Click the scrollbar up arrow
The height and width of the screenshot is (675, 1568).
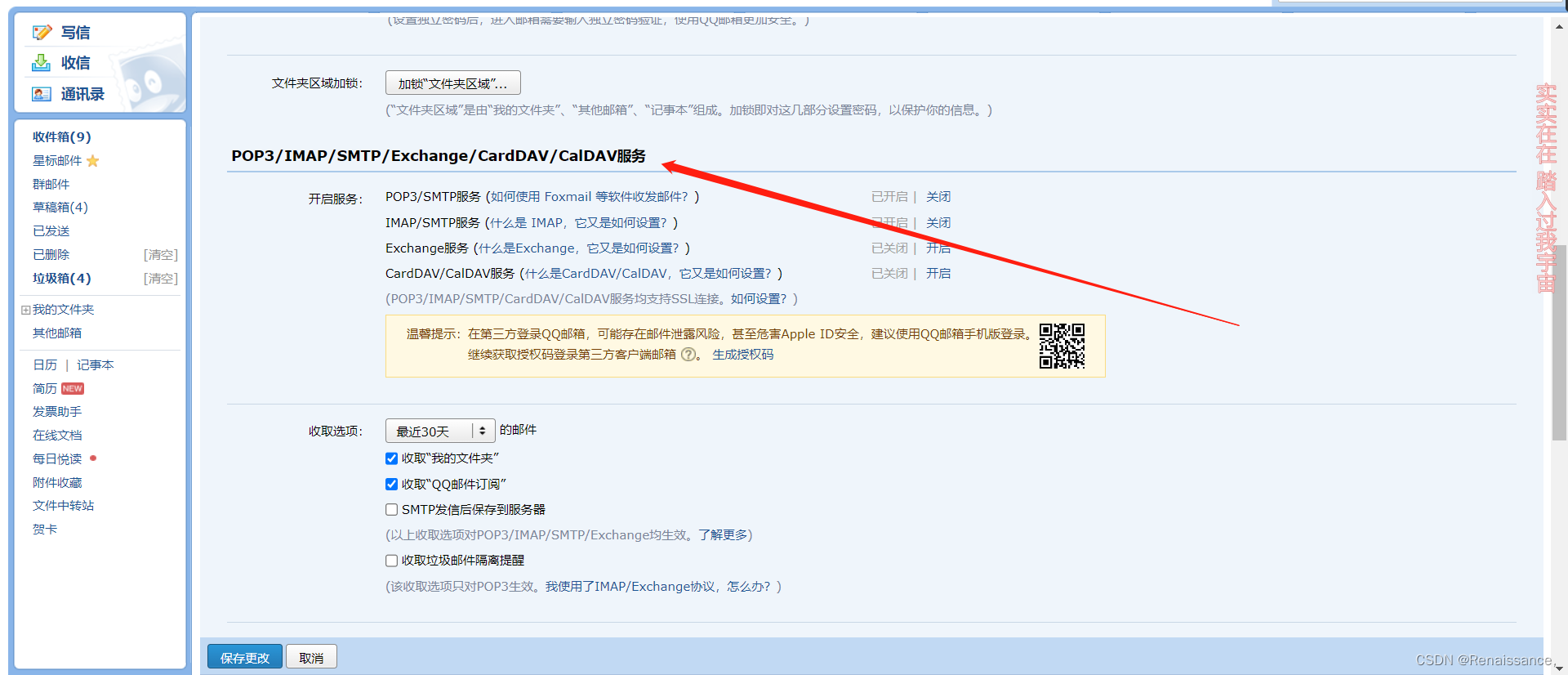click(x=1559, y=26)
